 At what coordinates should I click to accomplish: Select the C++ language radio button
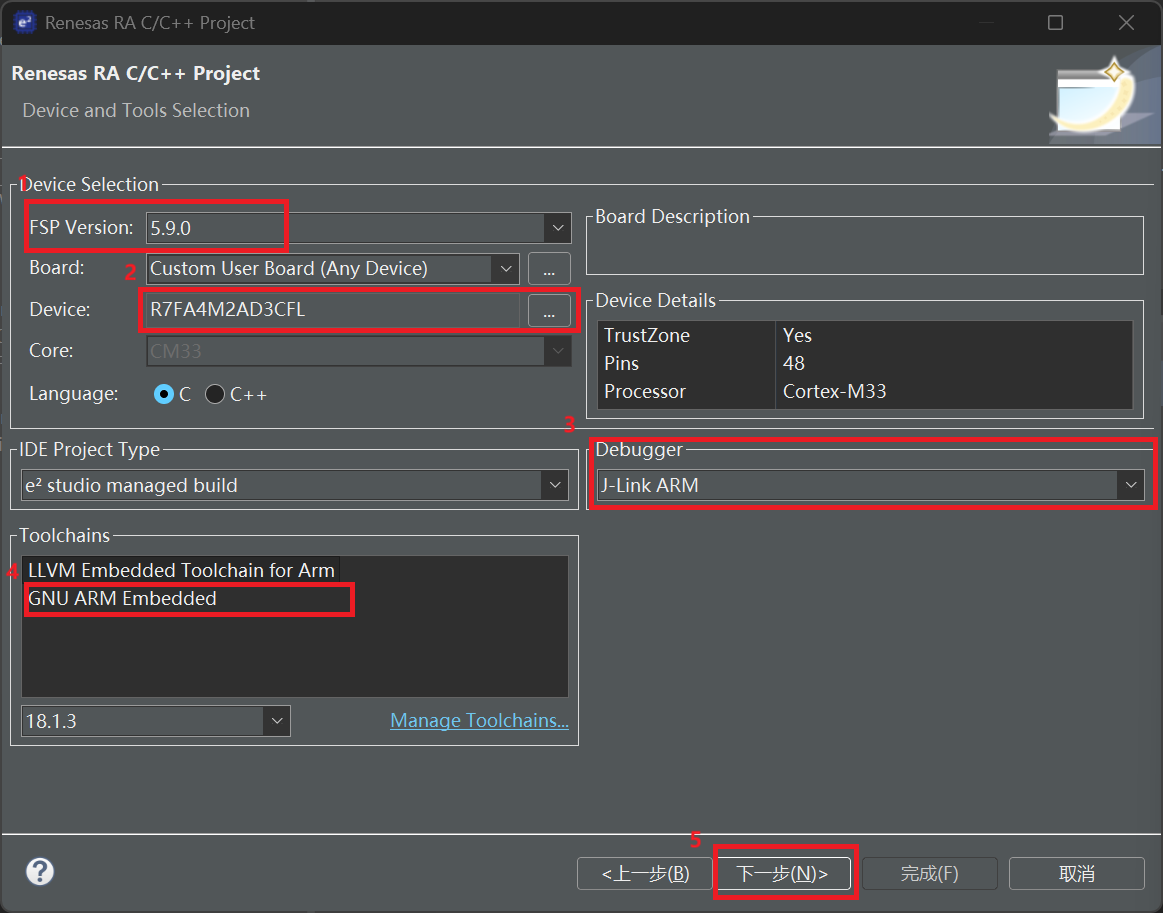point(215,394)
